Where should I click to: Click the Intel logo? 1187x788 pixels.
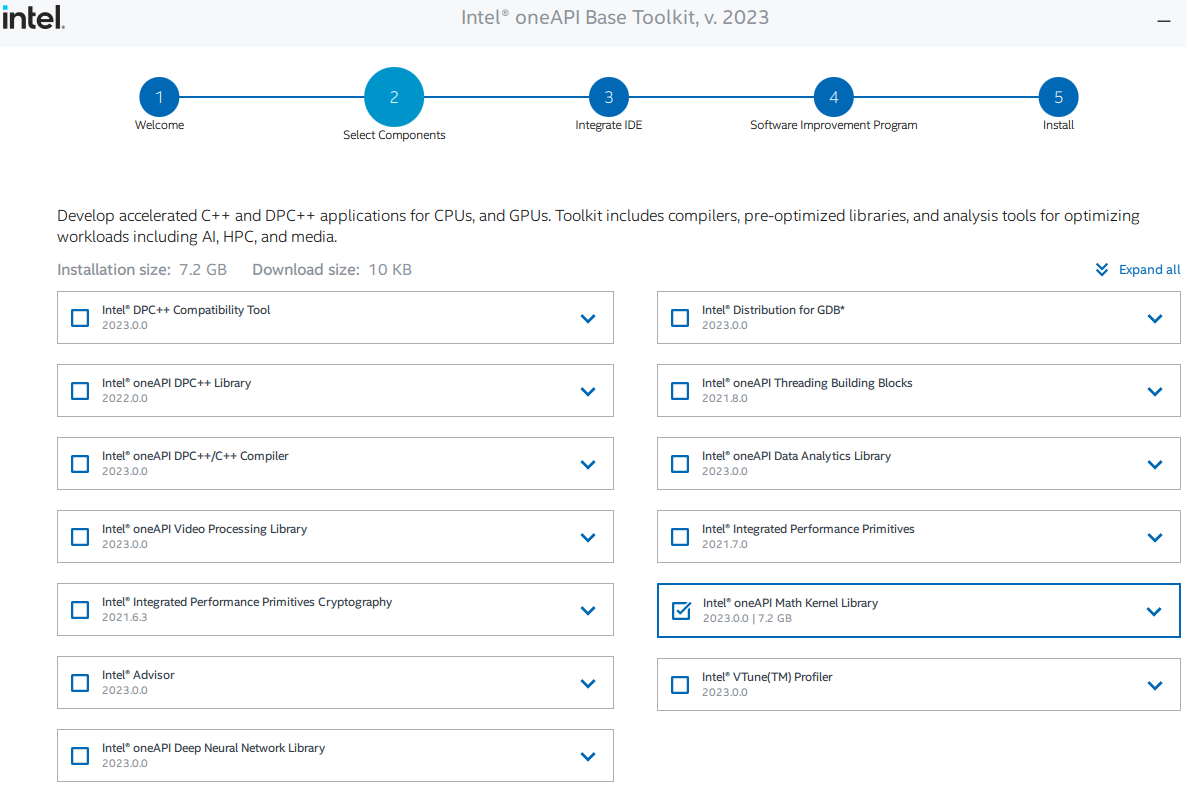(x=33, y=17)
